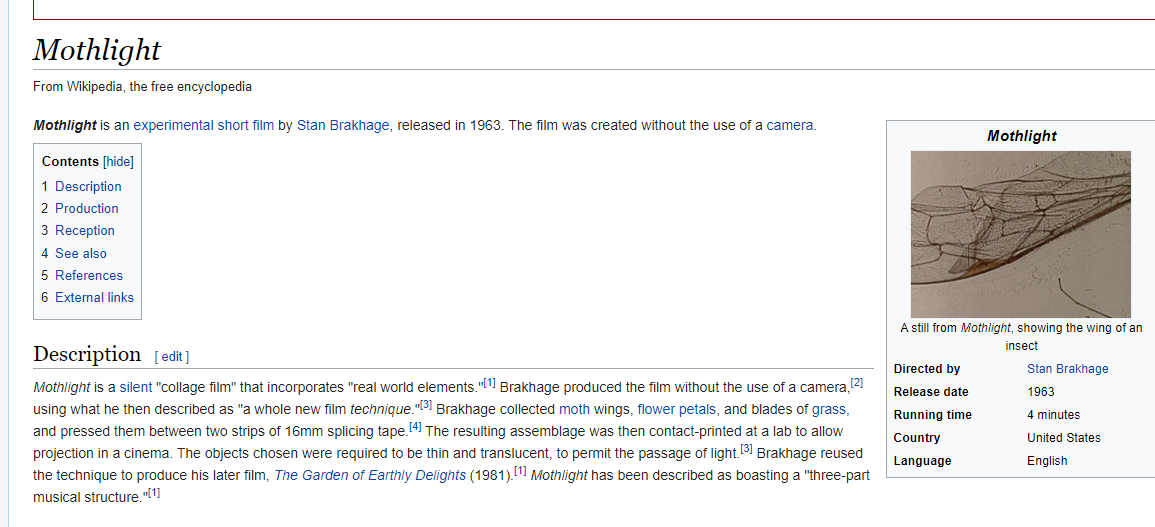This screenshot has height=527, width=1155.
Task: Open Stan Brakhage link in infobox
Action: pyautogui.click(x=1067, y=369)
